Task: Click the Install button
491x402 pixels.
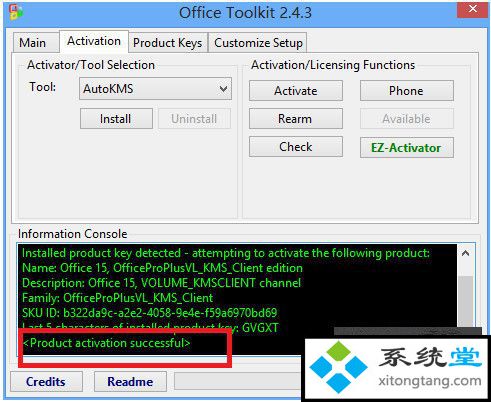Action: point(116,119)
